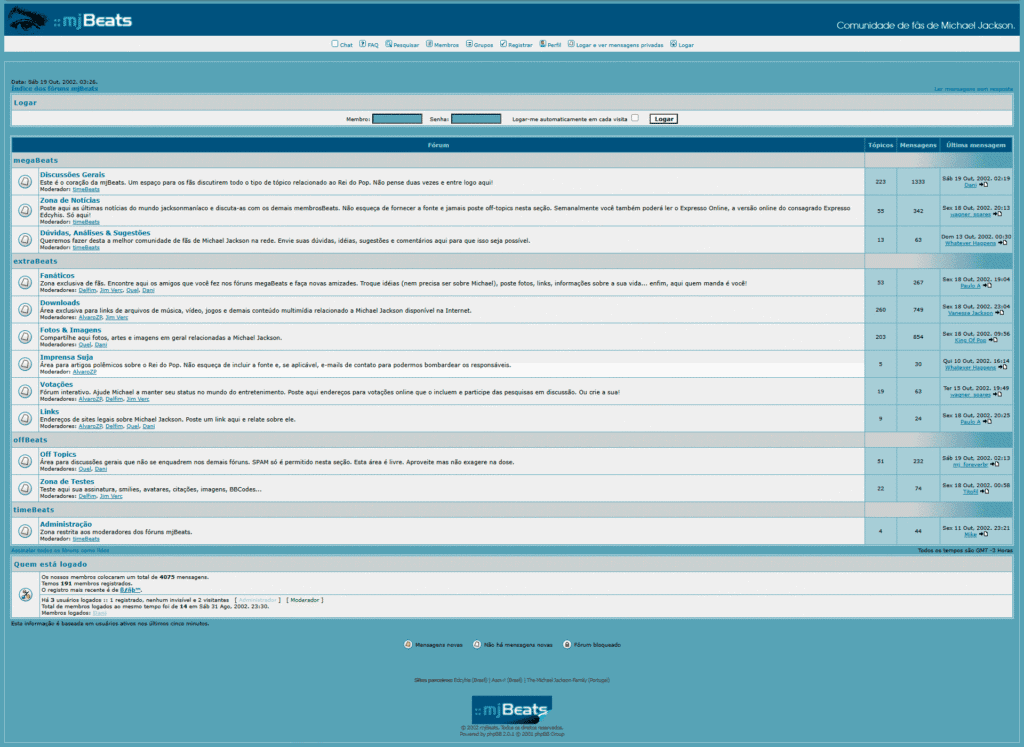The width and height of the screenshot is (1024, 747).
Task: Open the Dúvidas, Análises & Sugestões forum
Action: (x=95, y=232)
